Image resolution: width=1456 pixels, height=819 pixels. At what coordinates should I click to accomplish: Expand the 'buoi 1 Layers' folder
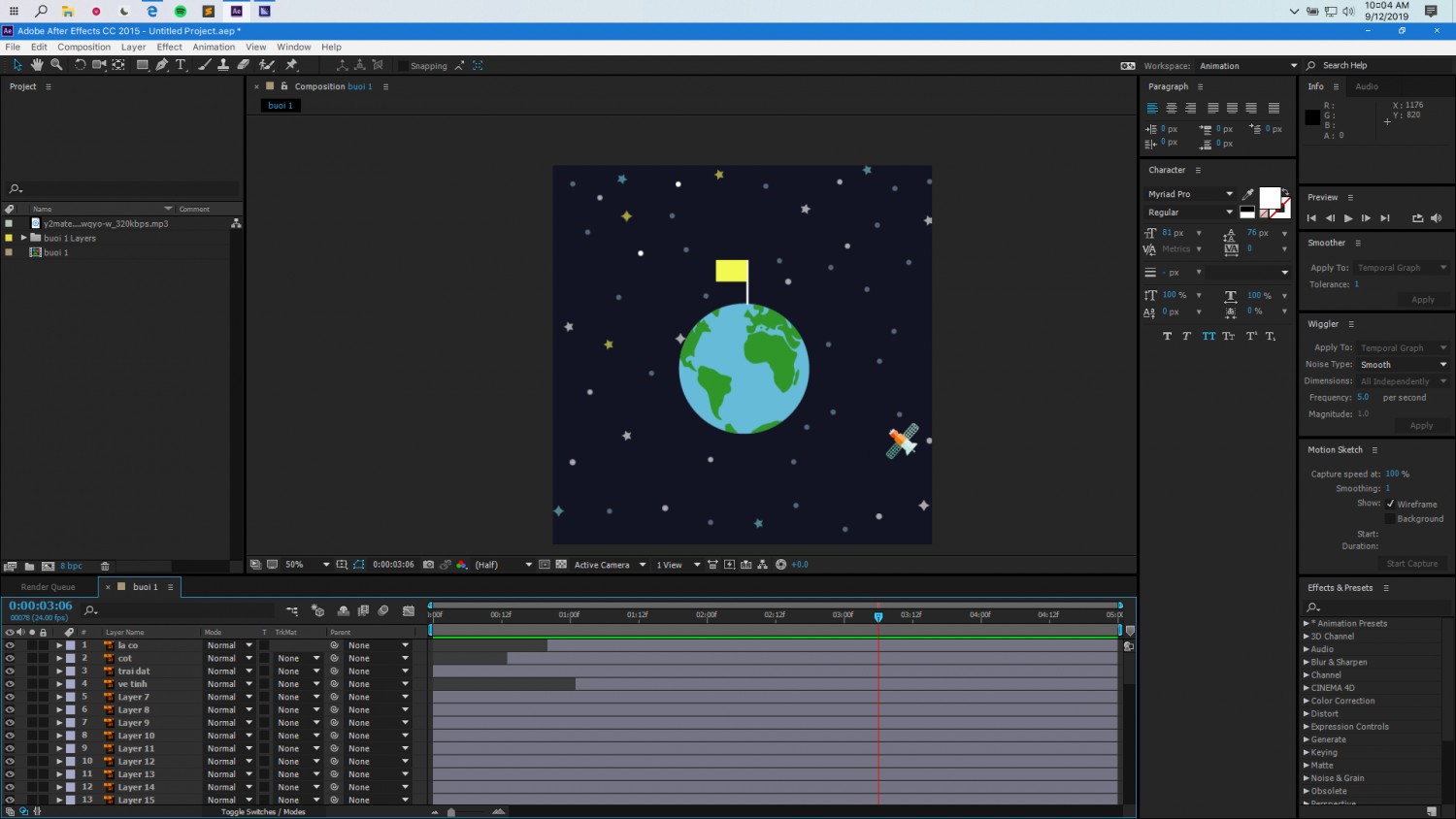(23, 238)
